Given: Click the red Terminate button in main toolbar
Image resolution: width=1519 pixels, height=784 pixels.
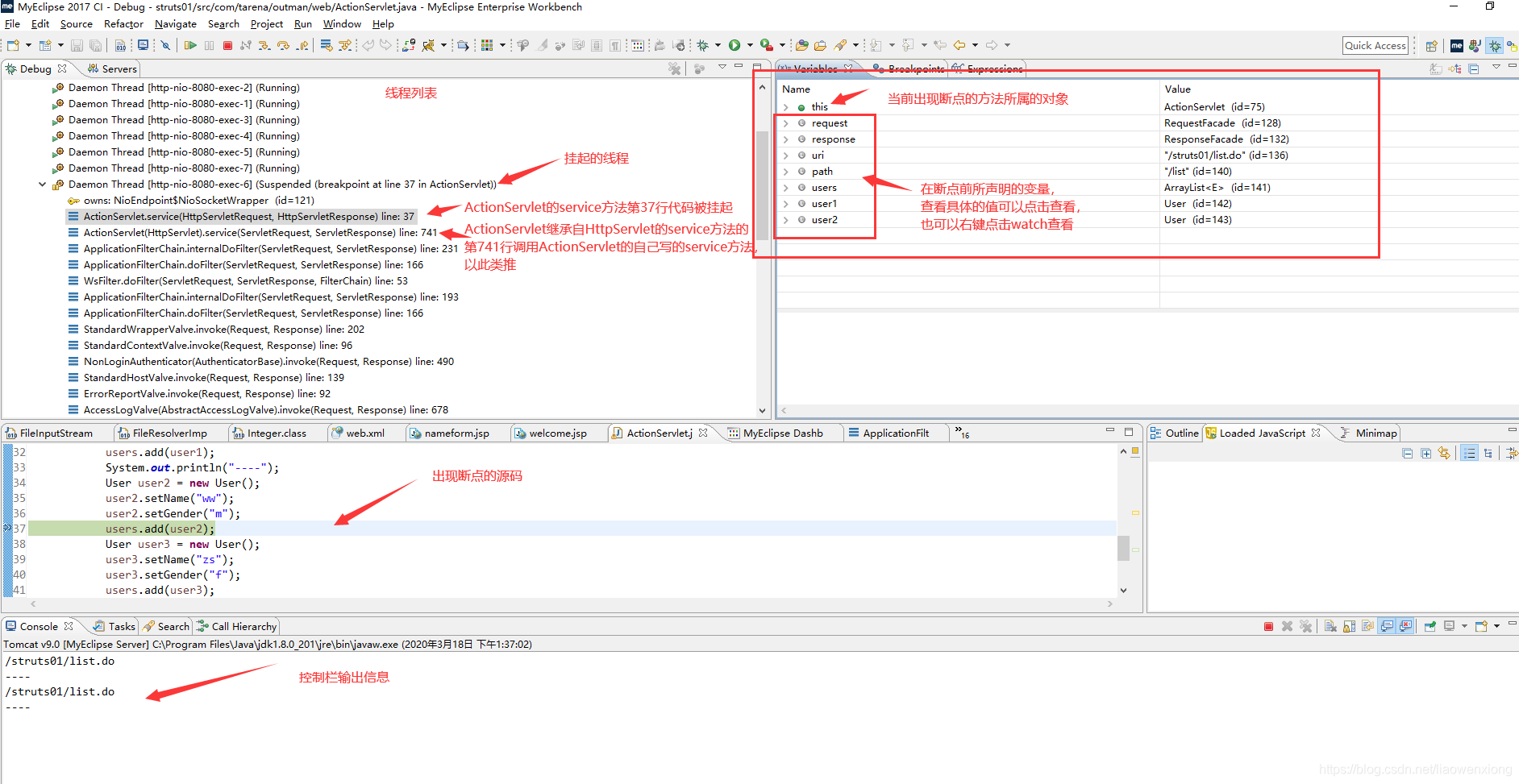Looking at the screenshot, I should 227,45.
